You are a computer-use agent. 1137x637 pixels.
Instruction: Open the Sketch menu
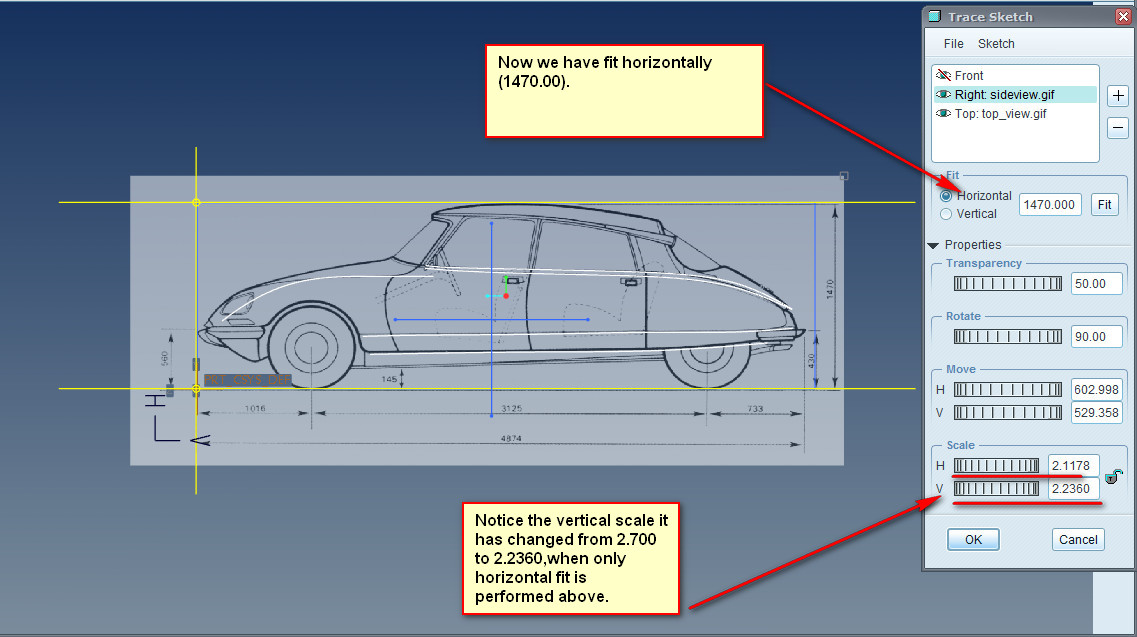point(996,44)
